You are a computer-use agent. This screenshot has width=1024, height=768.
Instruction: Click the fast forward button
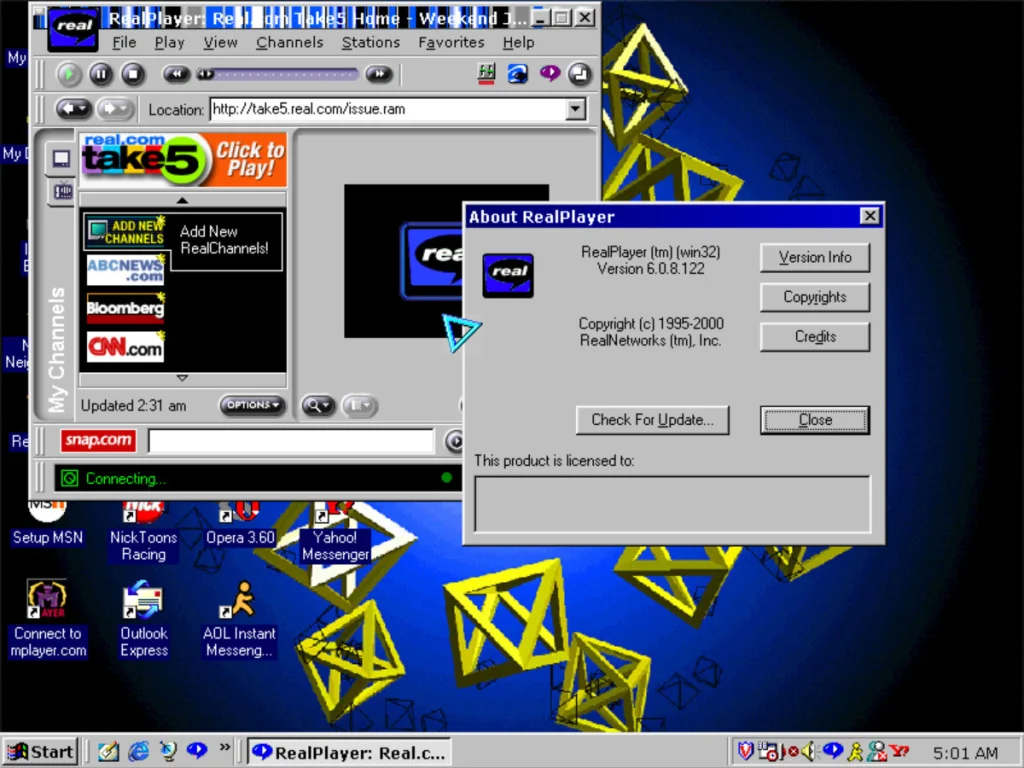pyautogui.click(x=378, y=74)
